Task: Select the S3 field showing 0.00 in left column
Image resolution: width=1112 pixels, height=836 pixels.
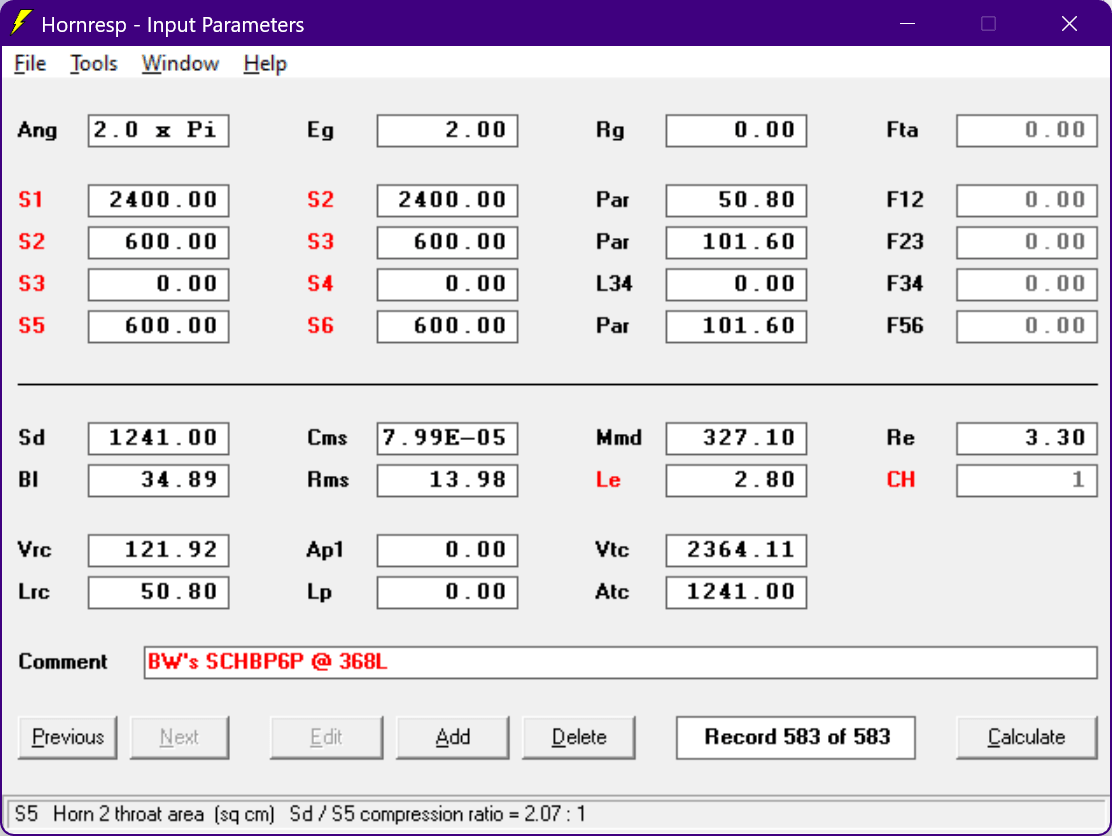Action: 158,284
